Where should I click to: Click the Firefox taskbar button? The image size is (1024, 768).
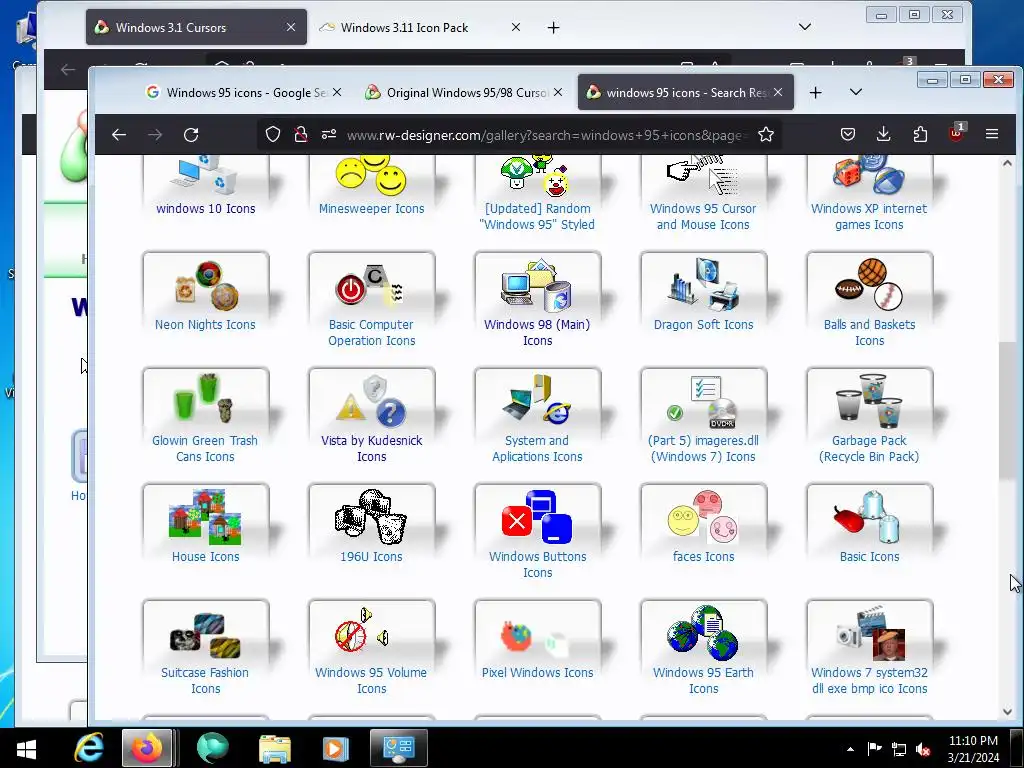(147, 748)
